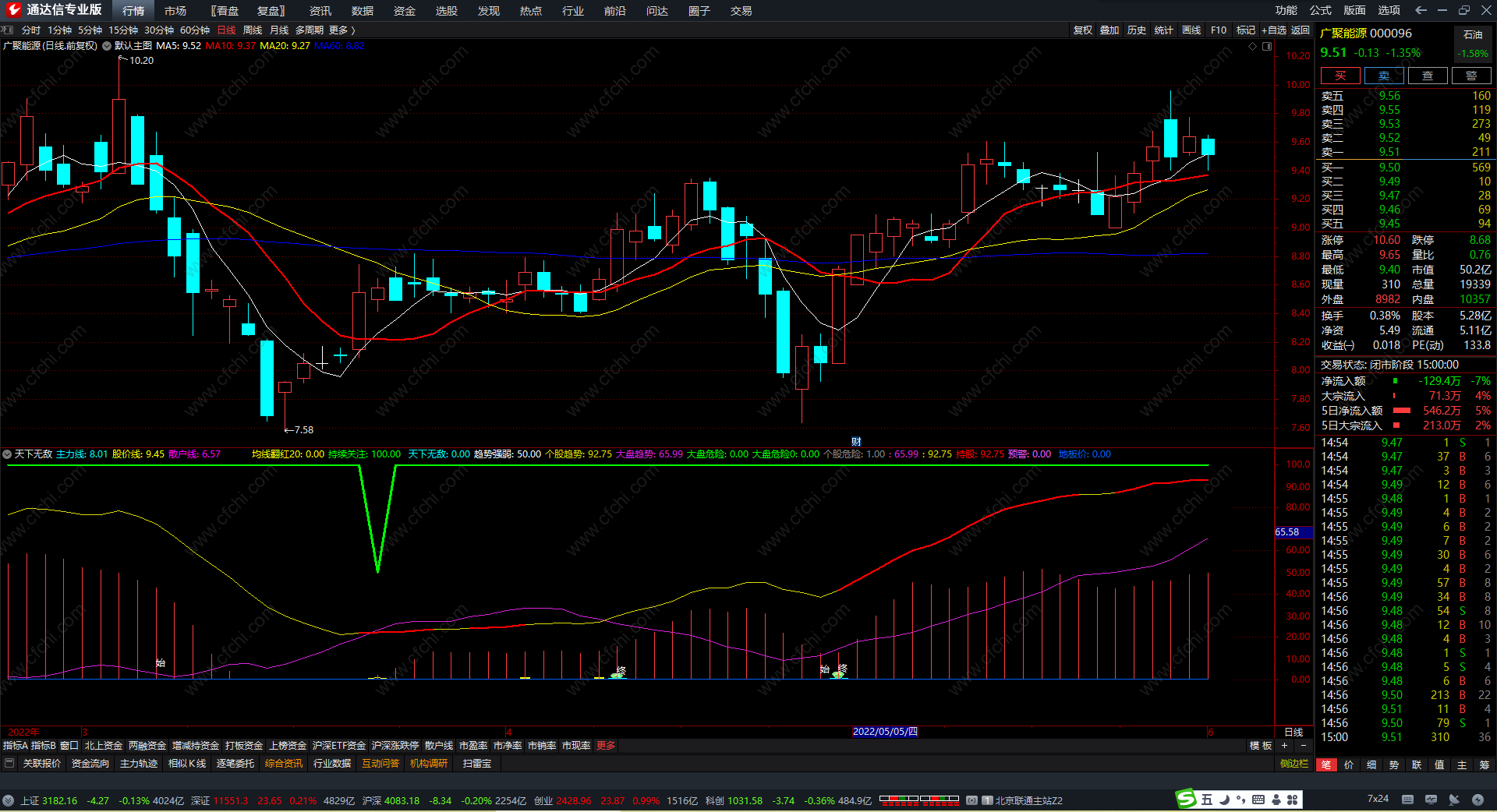Click the round settings icon beside 默认主图
Image resolution: width=1497 pixels, height=812 pixels.
[x=107, y=46]
